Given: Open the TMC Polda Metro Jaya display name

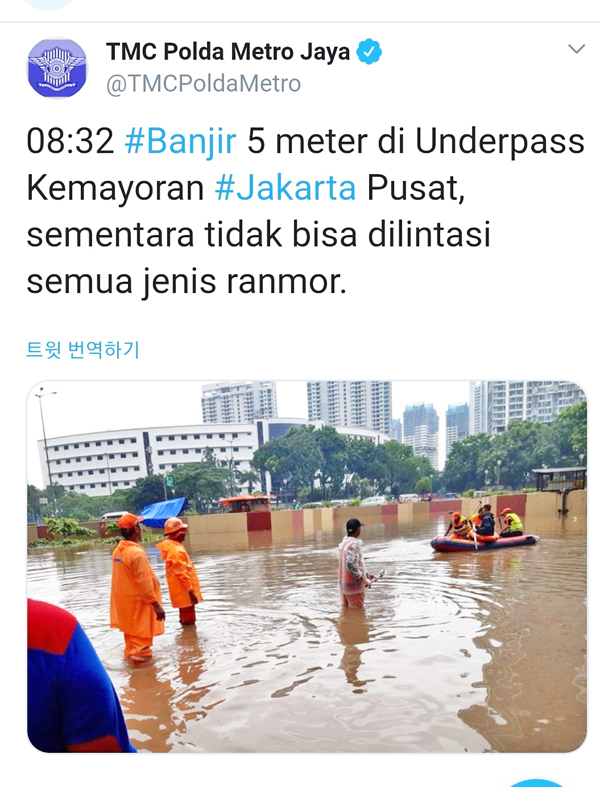Looking at the screenshot, I should point(228,52).
